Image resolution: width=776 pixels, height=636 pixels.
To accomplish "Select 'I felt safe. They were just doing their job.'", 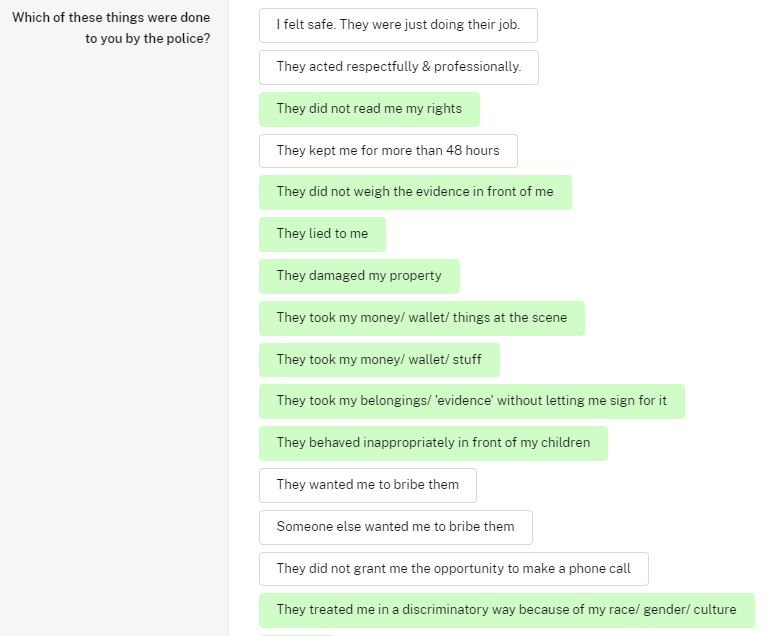I will [398, 25].
